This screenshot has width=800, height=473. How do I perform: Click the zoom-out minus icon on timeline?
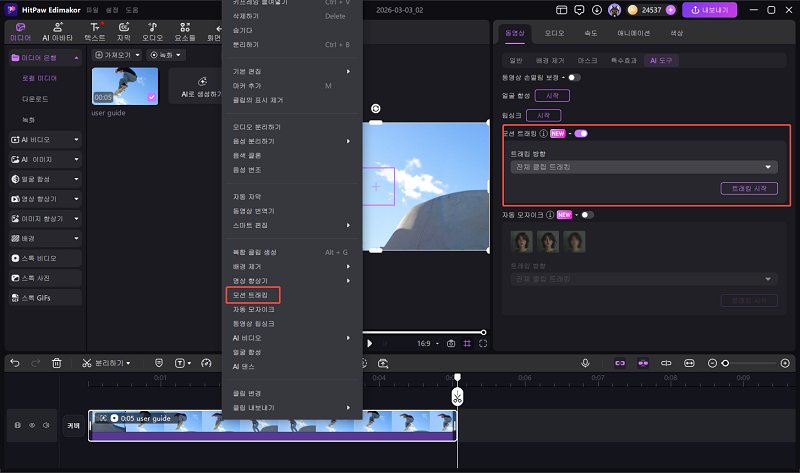712,363
